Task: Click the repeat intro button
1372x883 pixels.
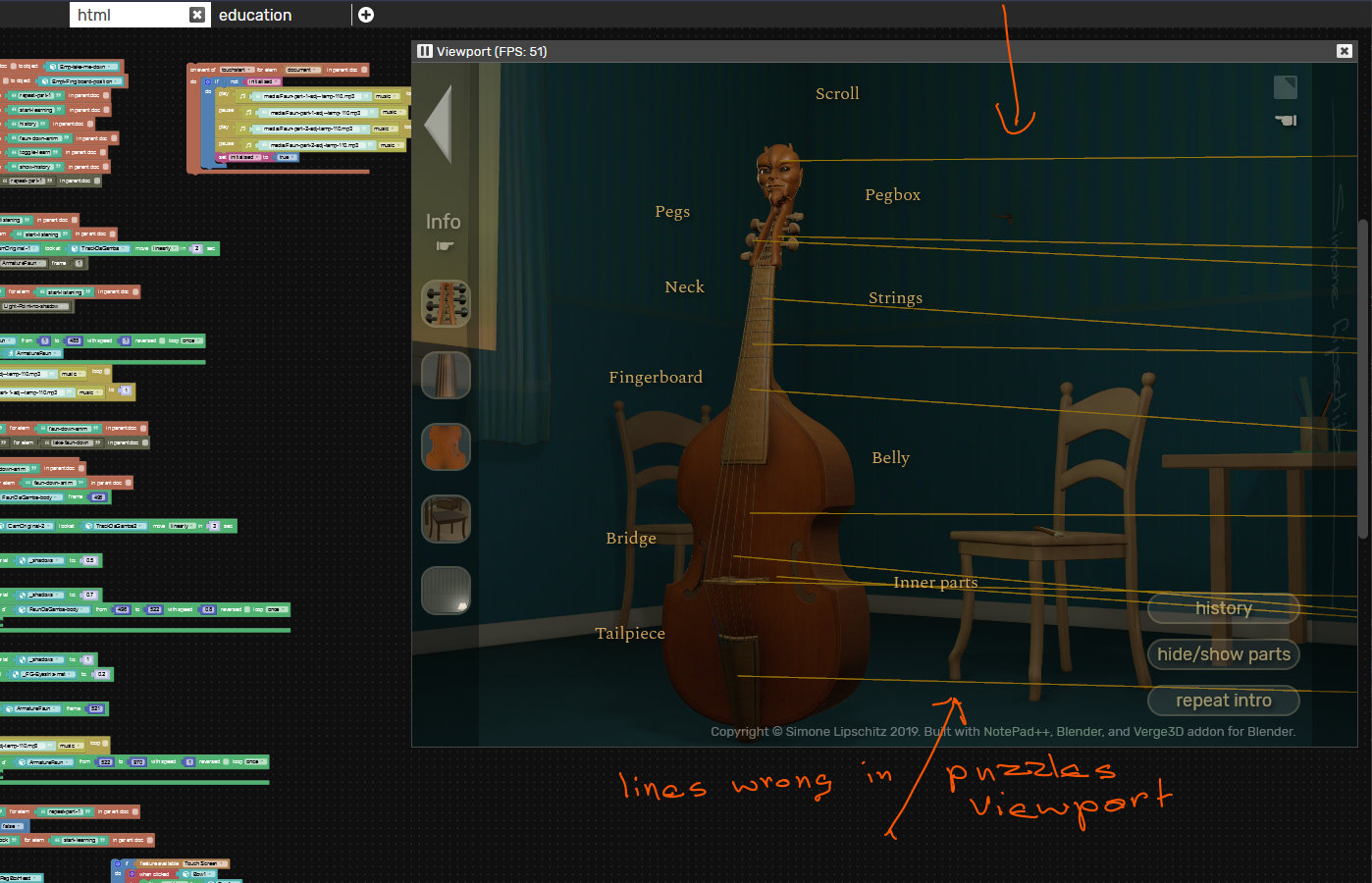Action: point(1224,701)
